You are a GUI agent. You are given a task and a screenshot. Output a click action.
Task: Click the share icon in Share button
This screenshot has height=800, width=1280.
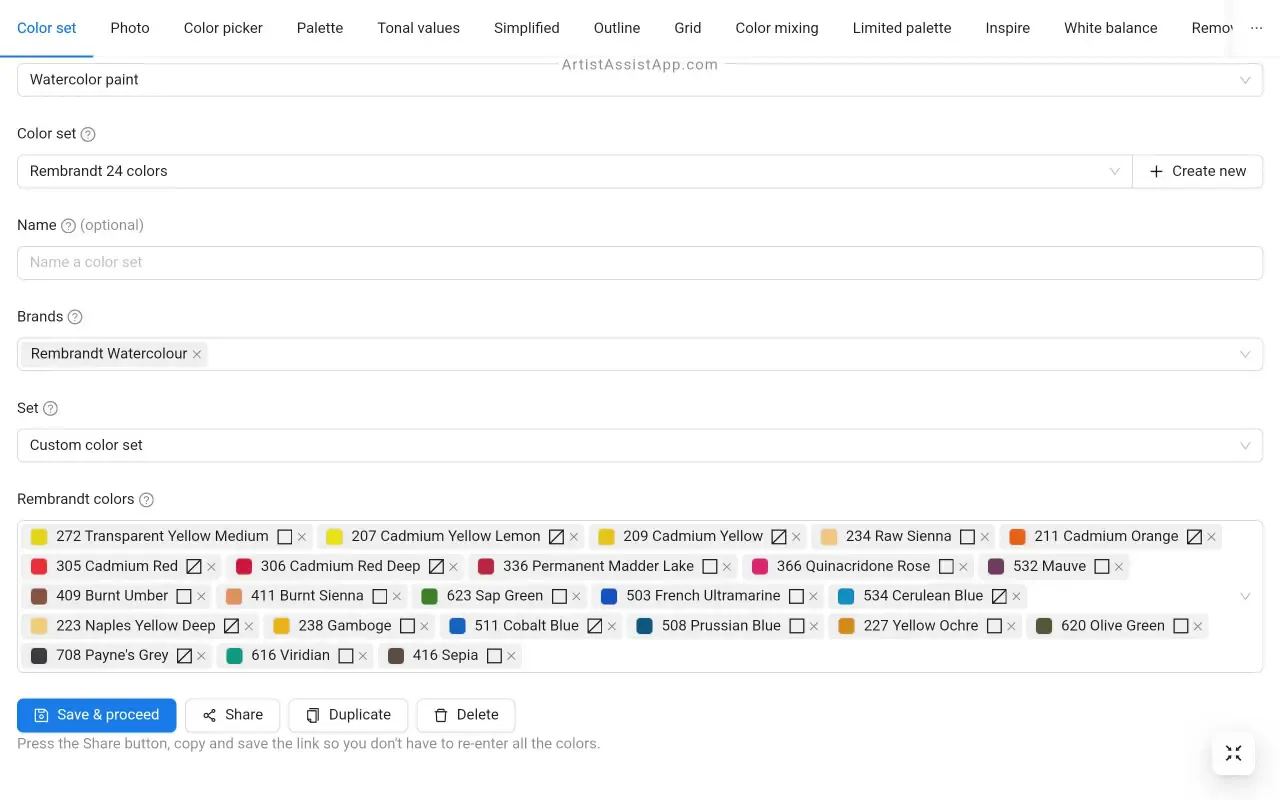click(x=209, y=715)
